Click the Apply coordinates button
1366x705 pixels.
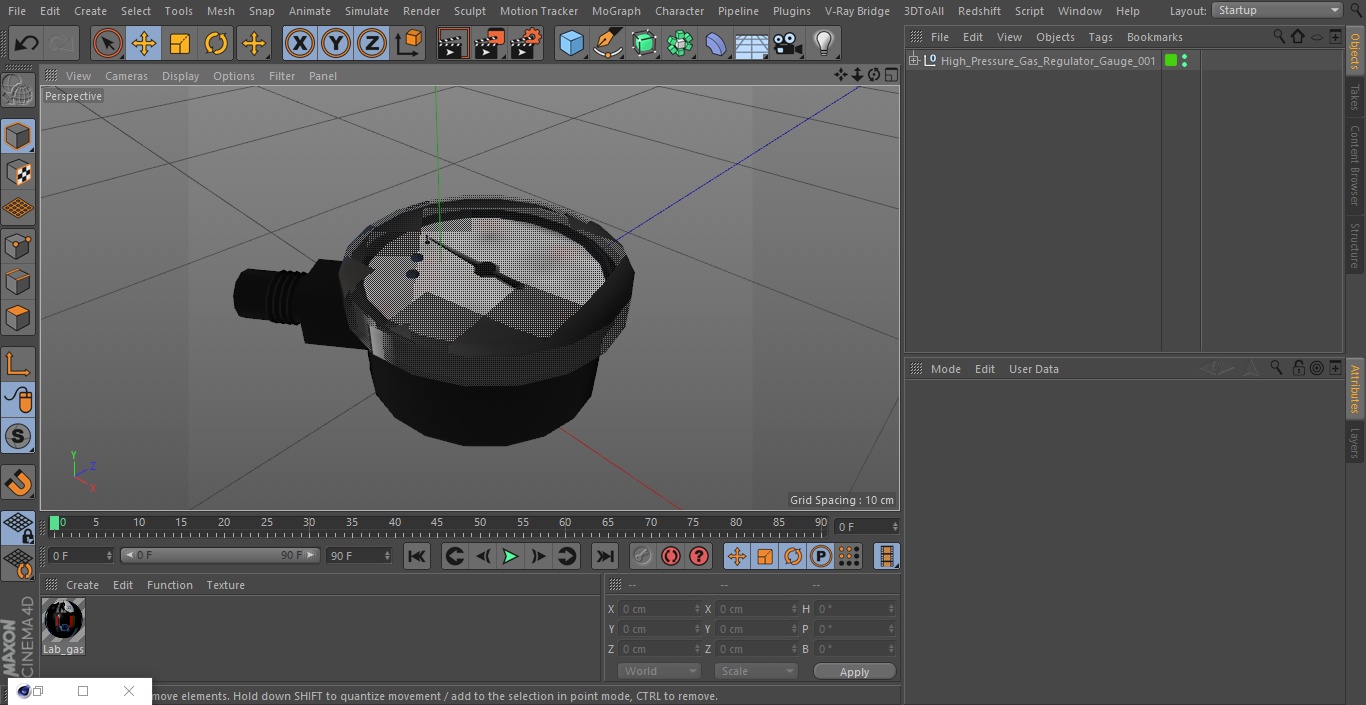[854, 672]
